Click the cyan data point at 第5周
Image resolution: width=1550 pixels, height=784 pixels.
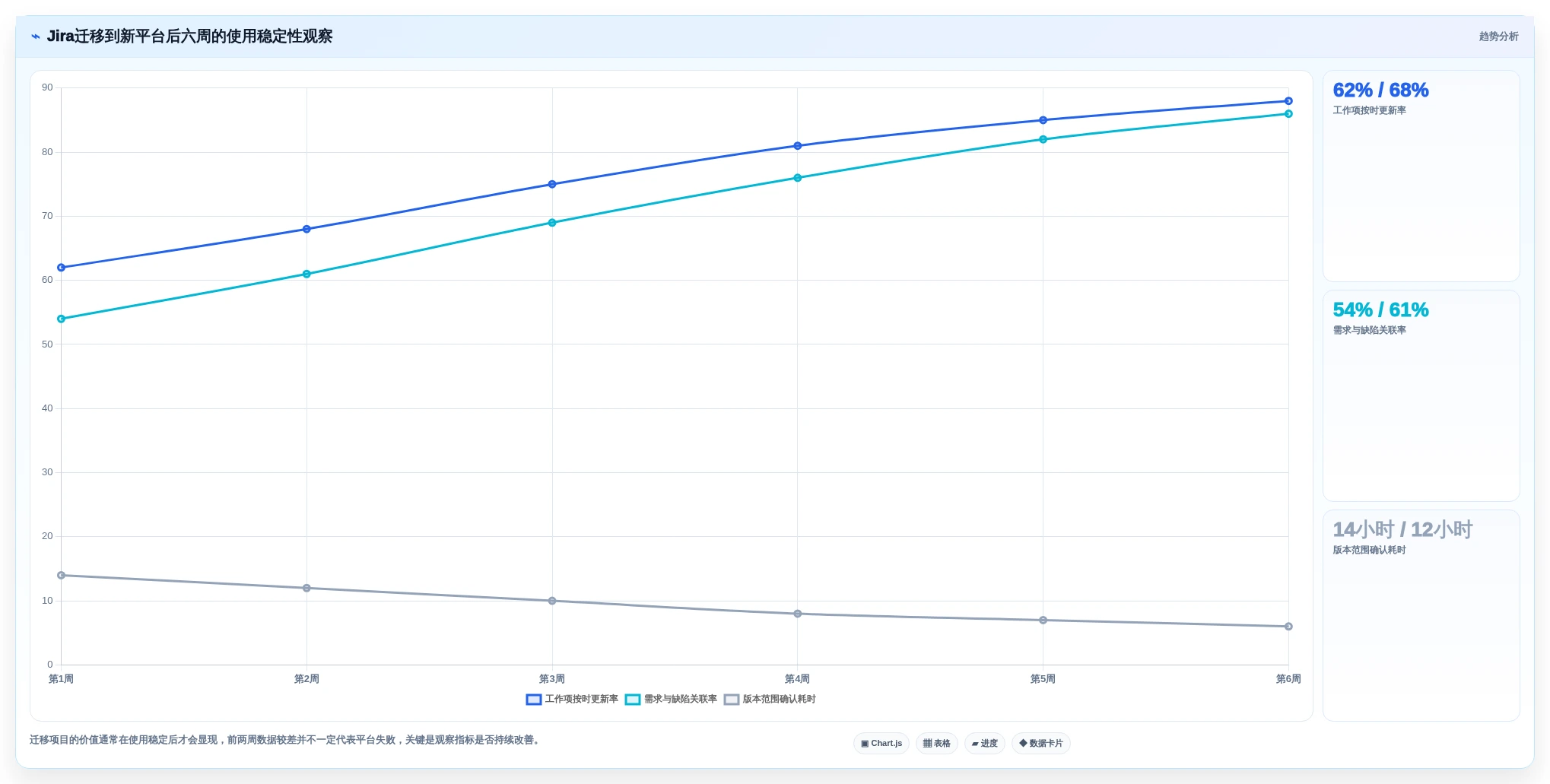coord(1043,139)
